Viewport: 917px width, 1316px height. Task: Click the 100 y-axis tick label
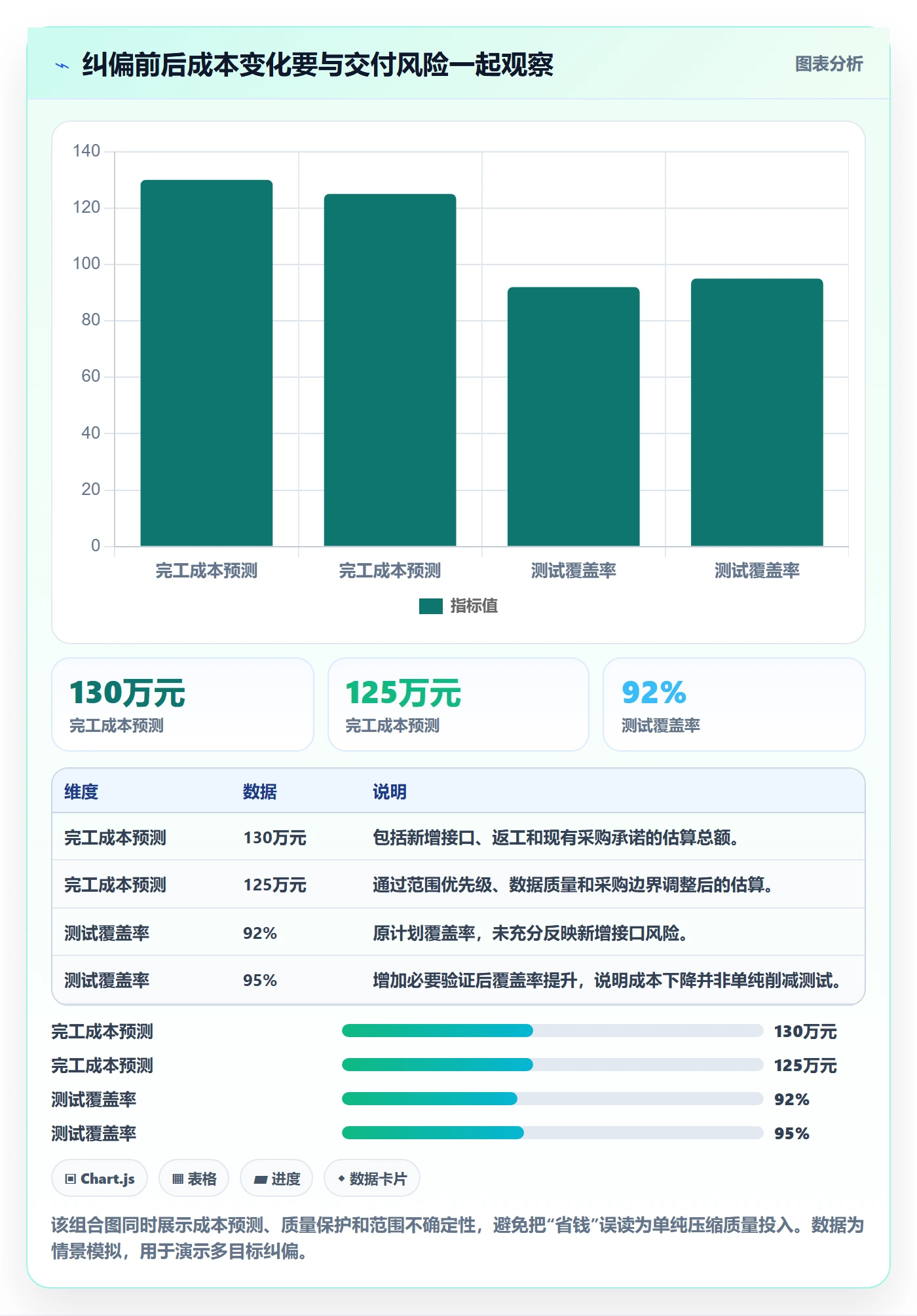86,263
